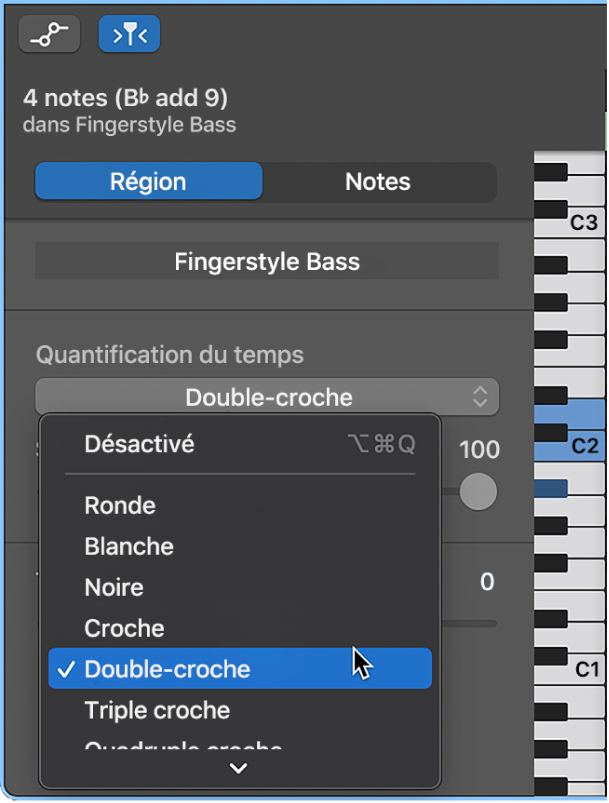Click the Fingerstyle Bass name field
Viewport: 609px width, 803px height.
266,261
